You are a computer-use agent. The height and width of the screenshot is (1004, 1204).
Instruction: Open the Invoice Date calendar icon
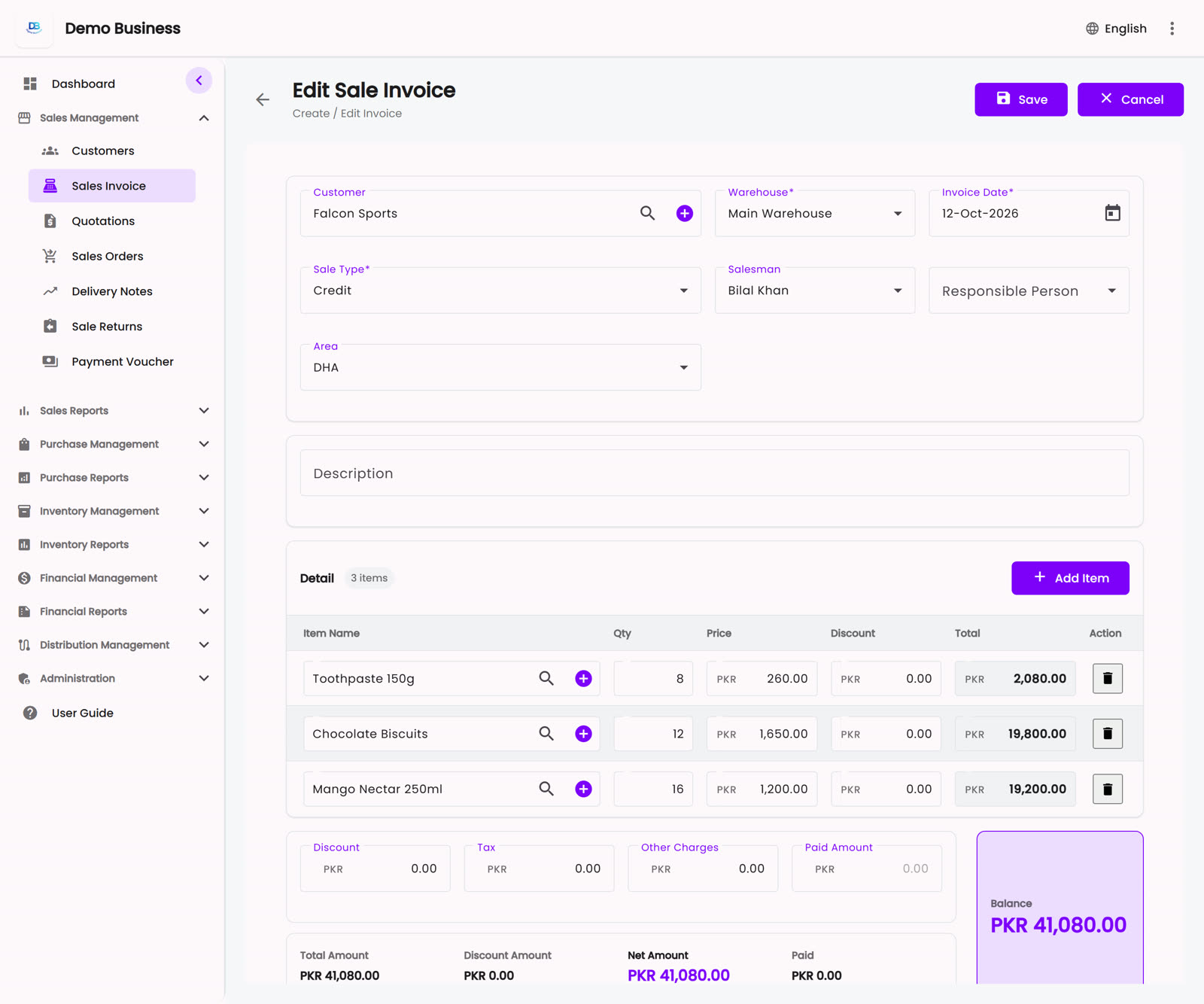tap(1112, 213)
